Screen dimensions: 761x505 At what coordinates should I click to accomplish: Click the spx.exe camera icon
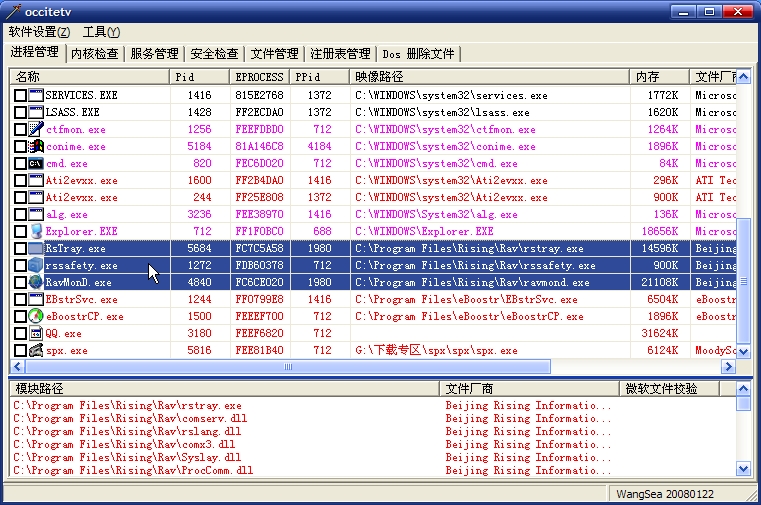(x=35, y=350)
